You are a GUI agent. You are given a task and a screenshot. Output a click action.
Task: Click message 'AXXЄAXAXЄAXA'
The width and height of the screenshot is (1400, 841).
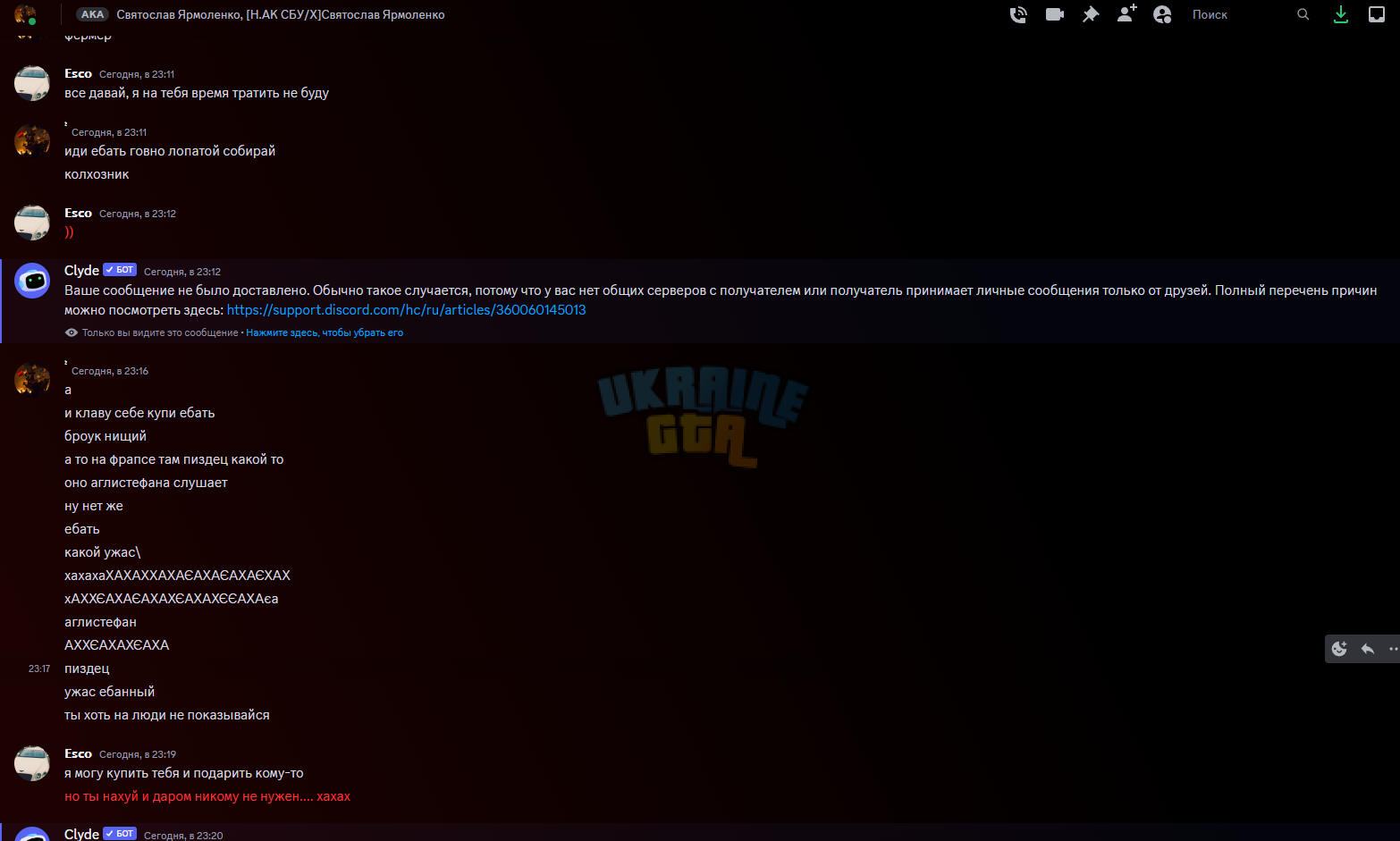117,645
